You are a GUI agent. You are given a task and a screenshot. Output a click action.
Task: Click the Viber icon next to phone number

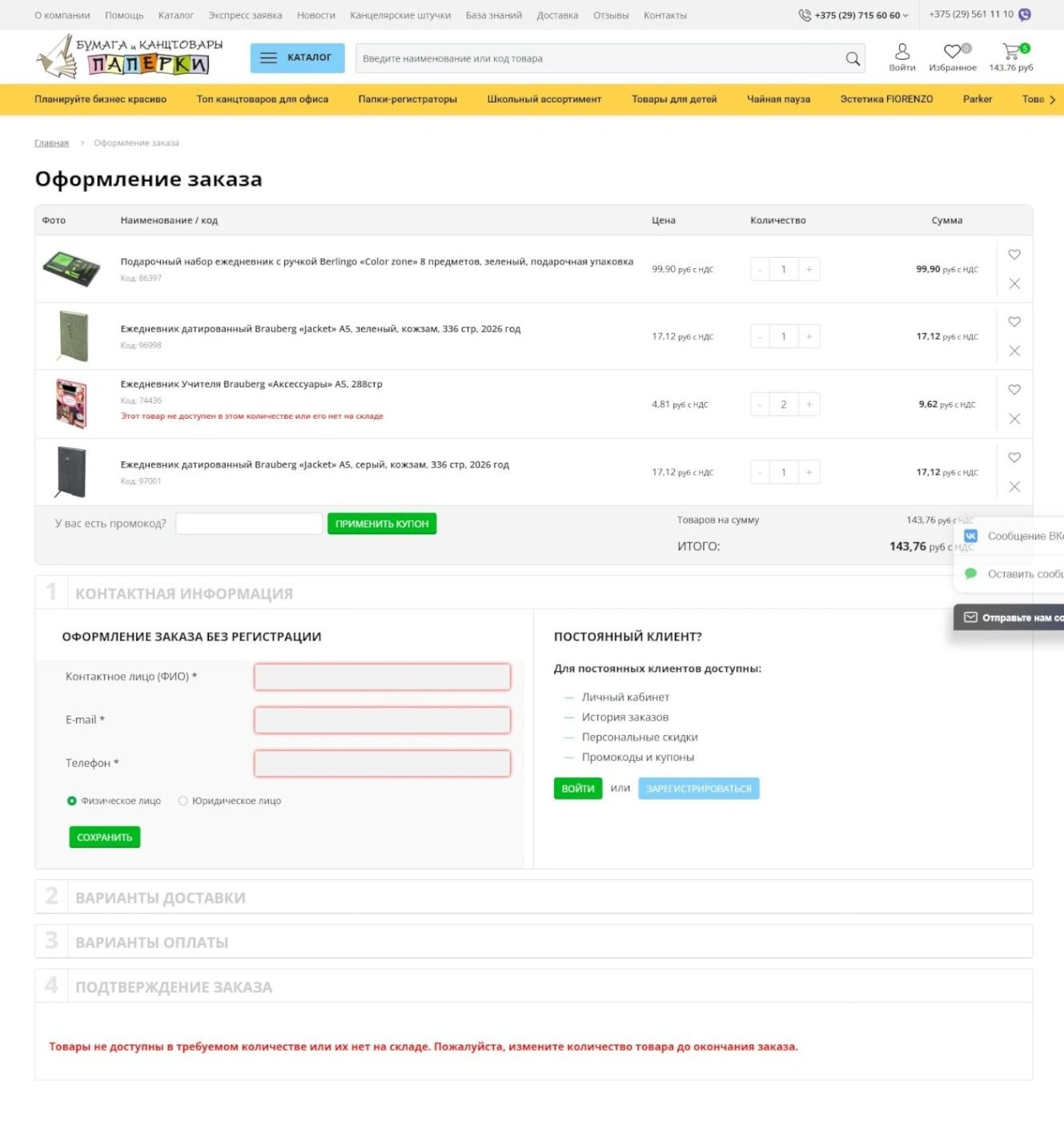1024,14
